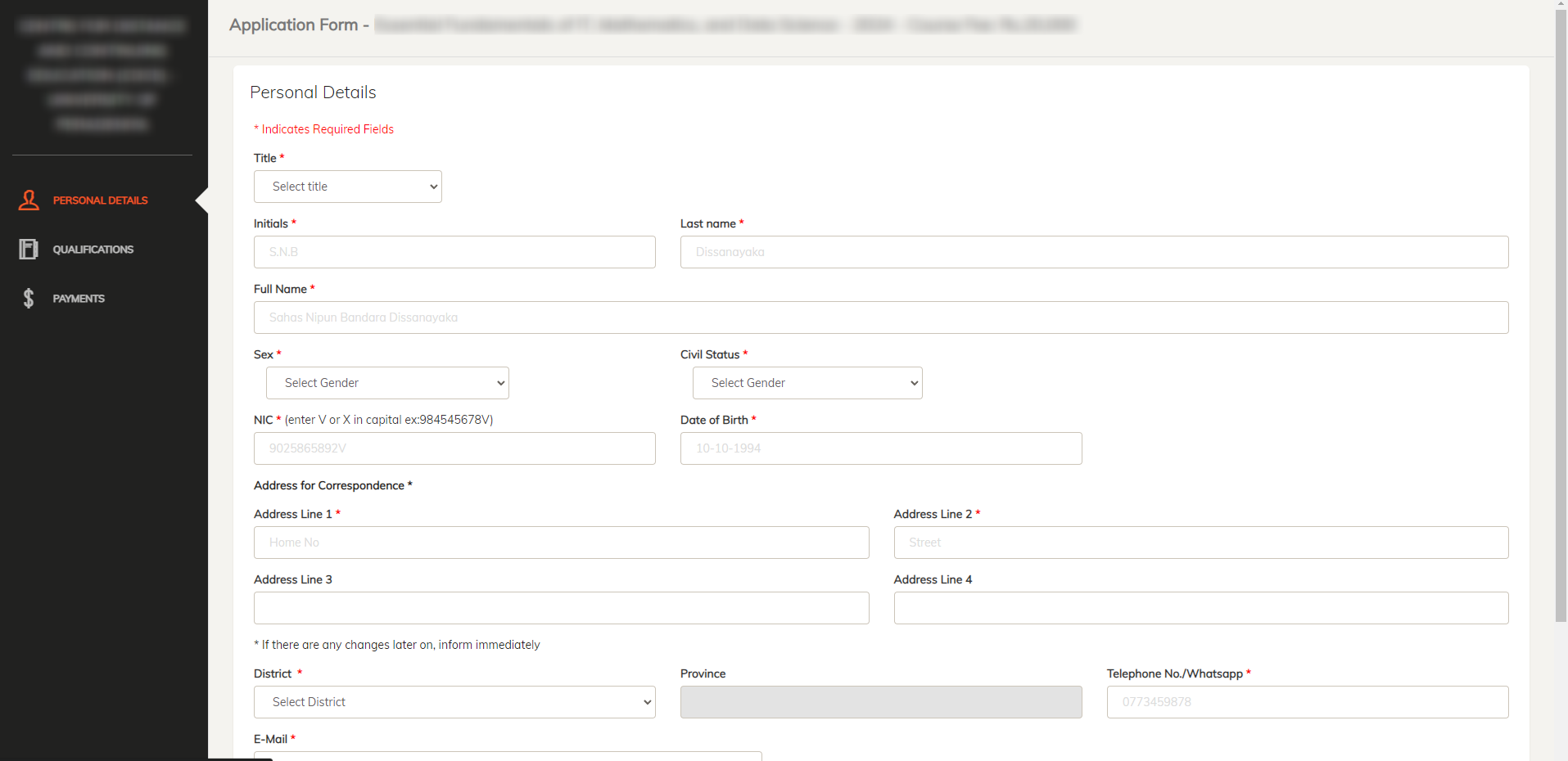Click the Payments dollar icon

pos(29,298)
